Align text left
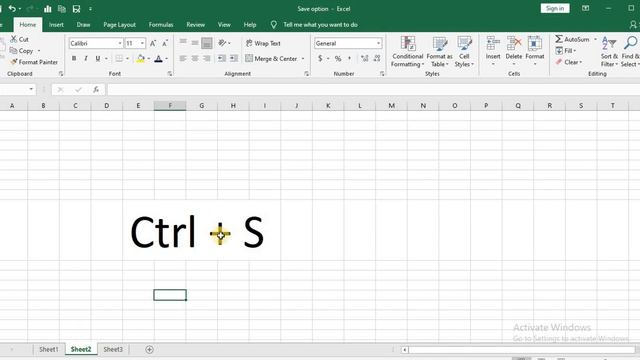Image resolution: width=640 pixels, height=360 pixels. [183, 59]
